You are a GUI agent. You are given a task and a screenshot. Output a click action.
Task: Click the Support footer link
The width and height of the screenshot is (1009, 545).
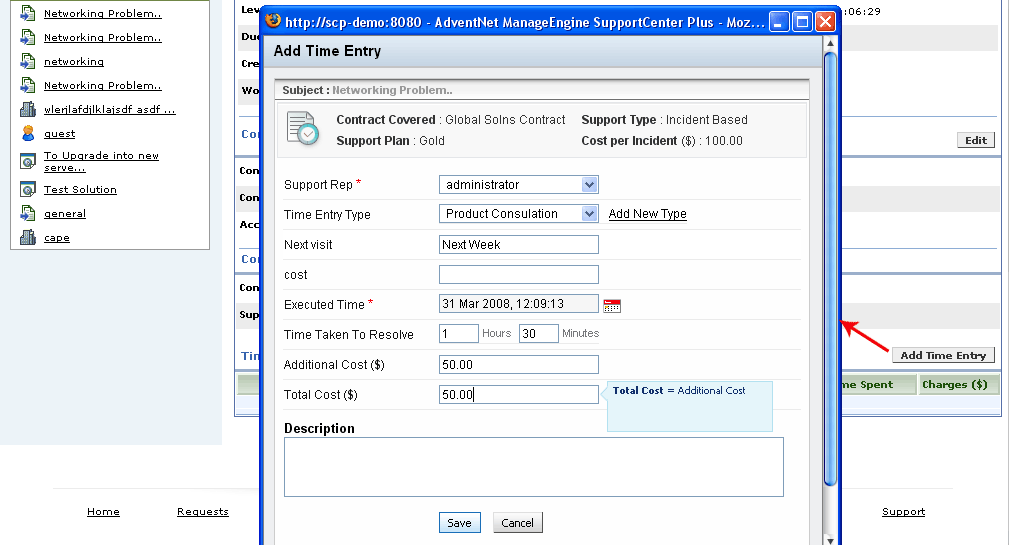(x=903, y=512)
